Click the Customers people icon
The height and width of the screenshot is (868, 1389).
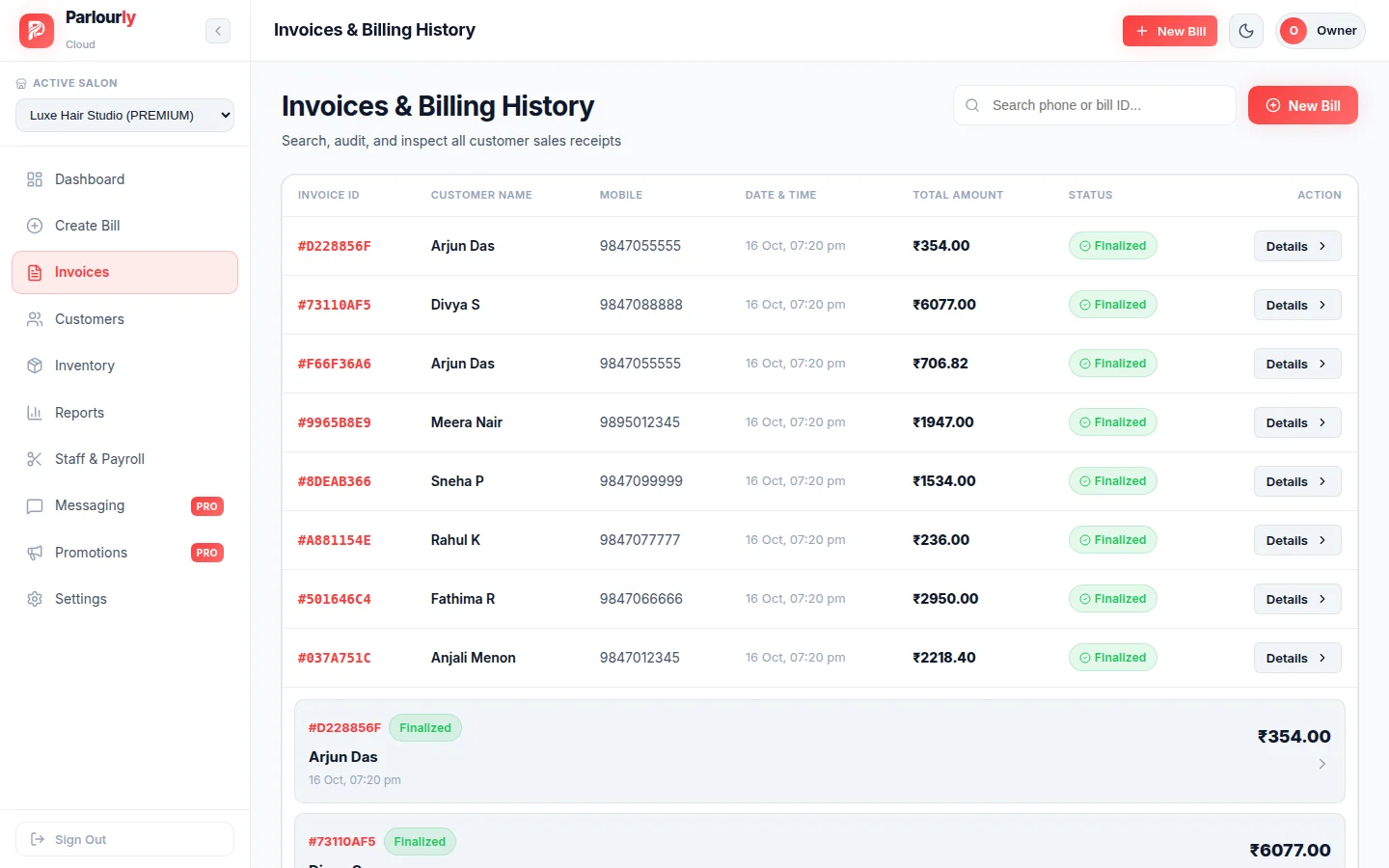tap(35, 319)
